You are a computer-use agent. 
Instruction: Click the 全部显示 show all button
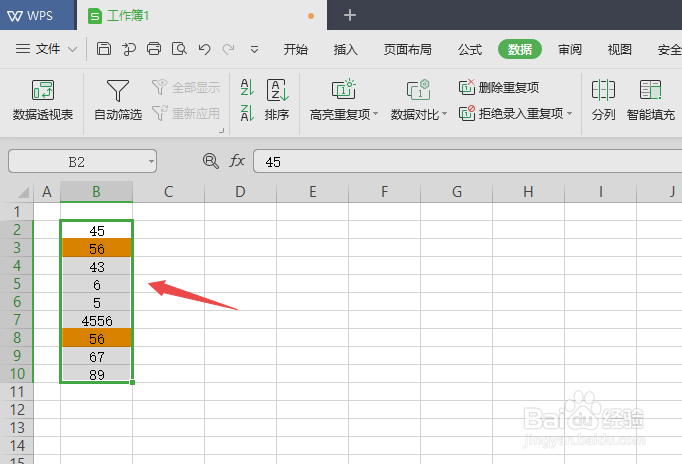(x=186, y=87)
